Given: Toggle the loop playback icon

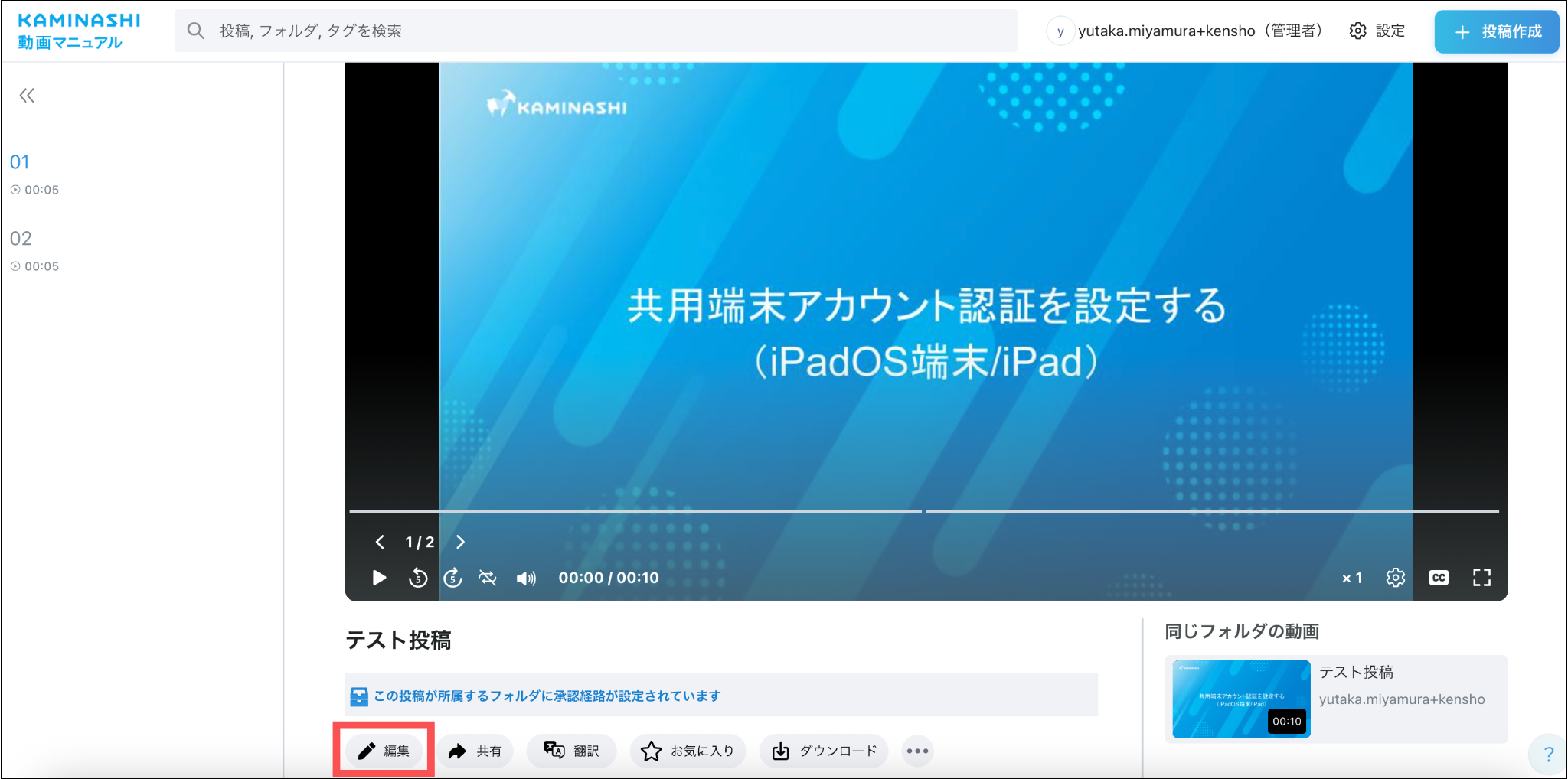Looking at the screenshot, I should (488, 578).
